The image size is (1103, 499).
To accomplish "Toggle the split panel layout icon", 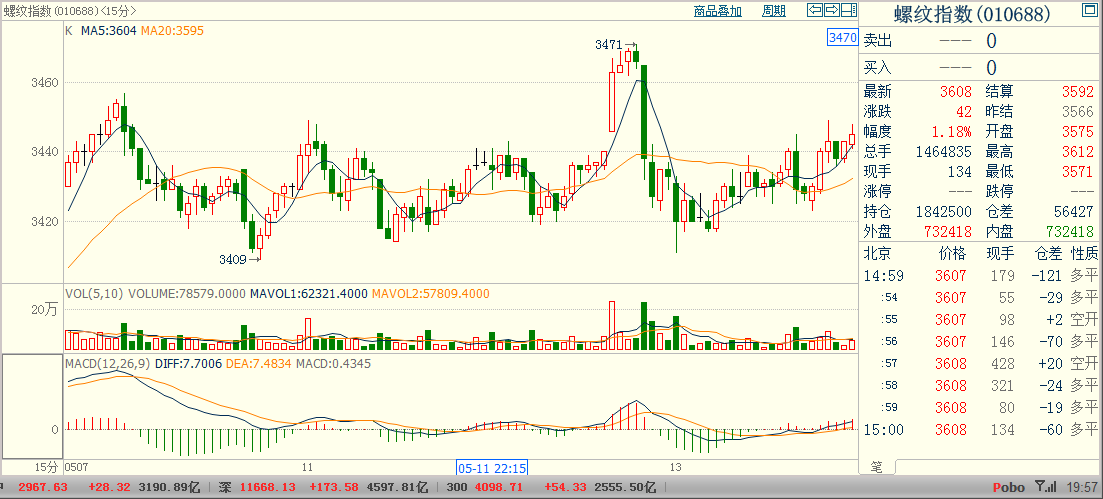I will pyautogui.click(x=849, y=10).
